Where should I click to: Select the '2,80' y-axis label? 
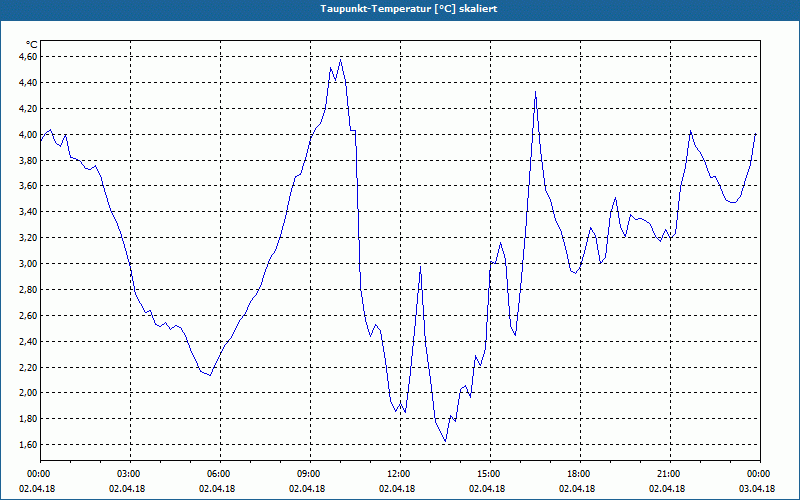click(28, 290)
